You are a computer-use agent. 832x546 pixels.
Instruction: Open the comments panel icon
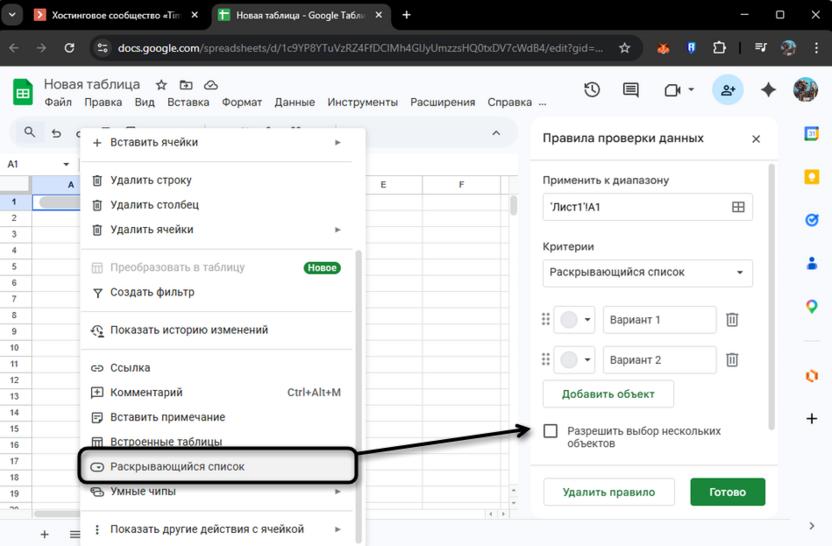click(630, 90)
